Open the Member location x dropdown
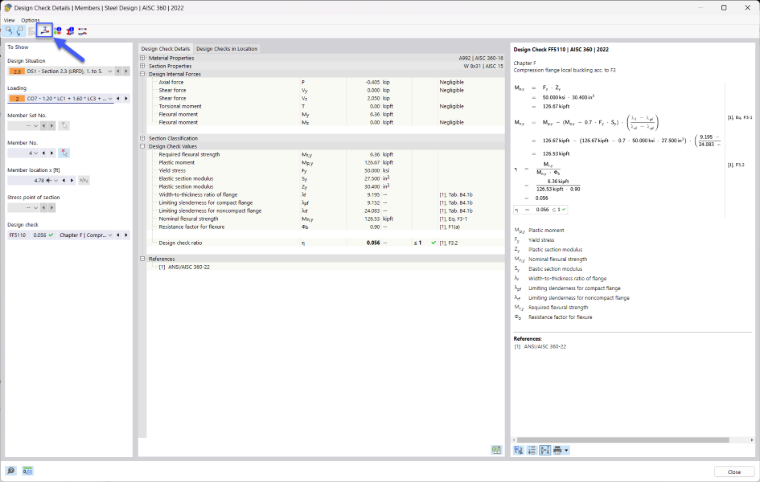This screenshot has width=760, height=482. tap(56, 180)
